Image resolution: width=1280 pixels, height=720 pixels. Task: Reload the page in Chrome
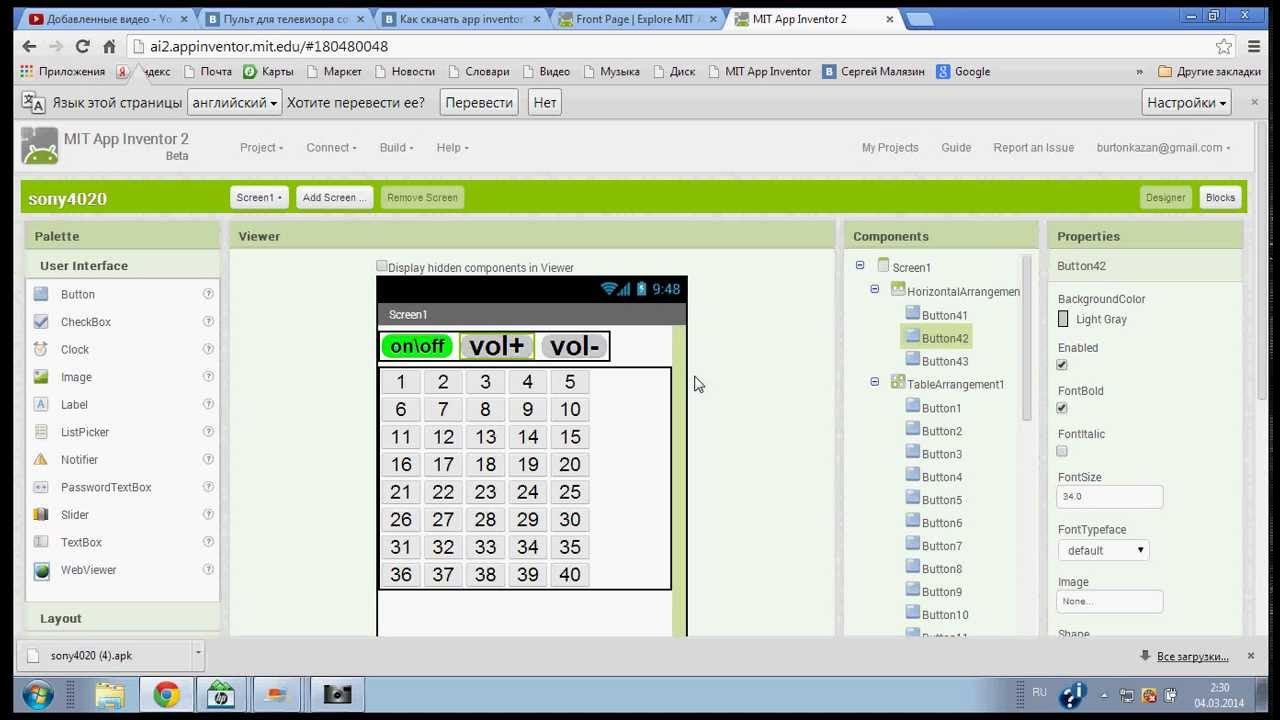click(x=82, y=46)
